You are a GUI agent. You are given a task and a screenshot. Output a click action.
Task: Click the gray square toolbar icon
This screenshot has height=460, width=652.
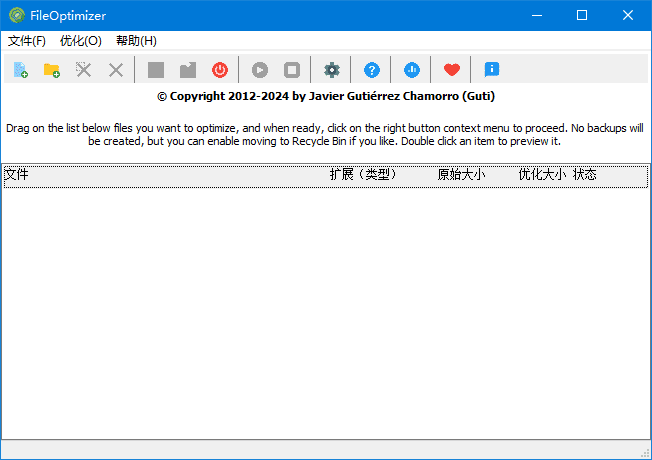click(156, 70)
